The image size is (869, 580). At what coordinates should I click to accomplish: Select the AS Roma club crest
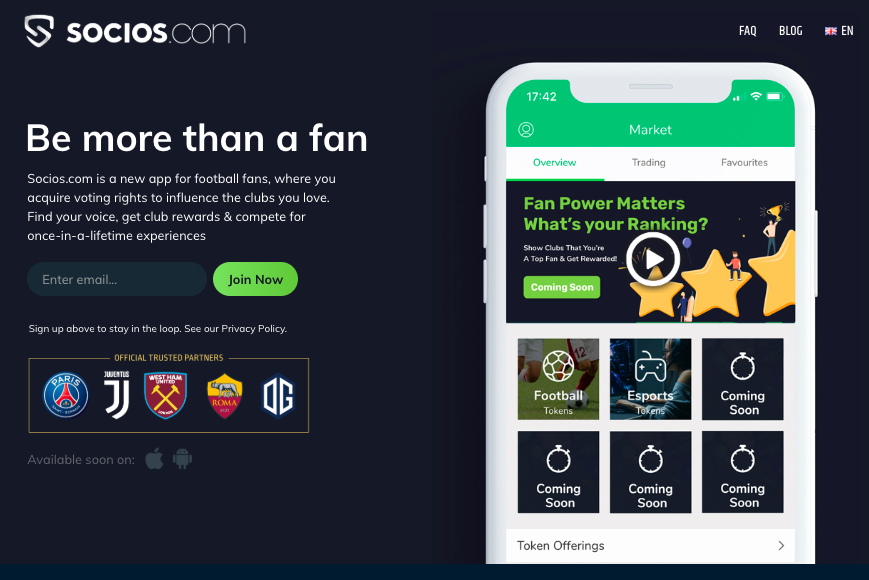pos(224,396)
